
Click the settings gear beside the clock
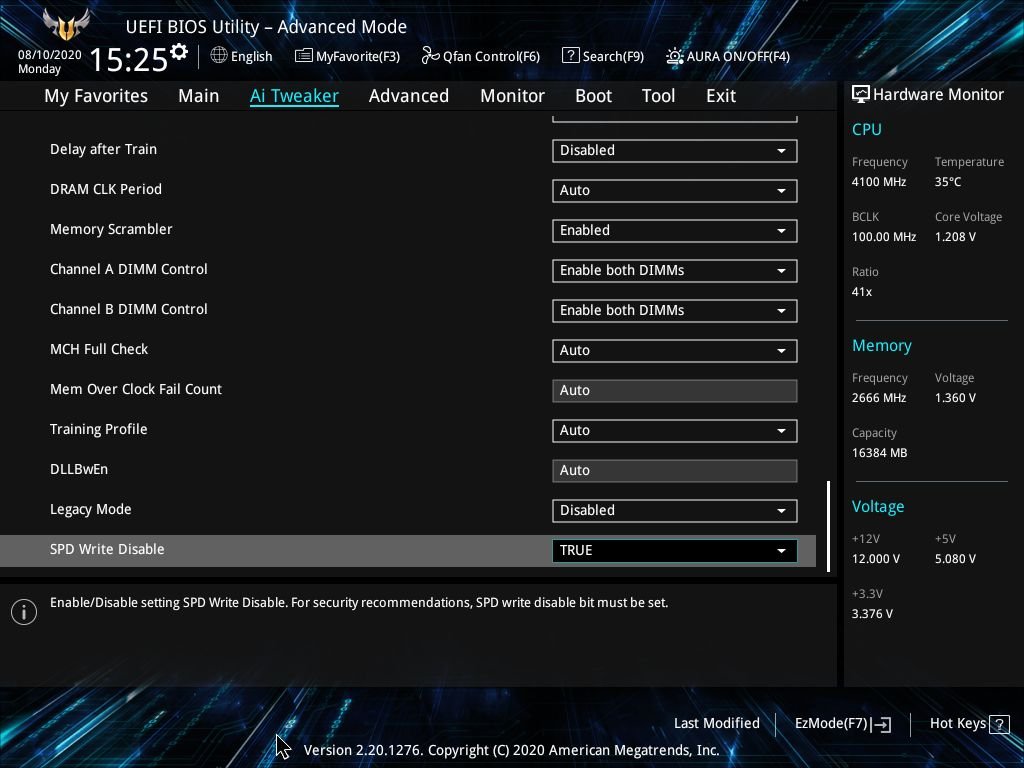pos(179,52)
